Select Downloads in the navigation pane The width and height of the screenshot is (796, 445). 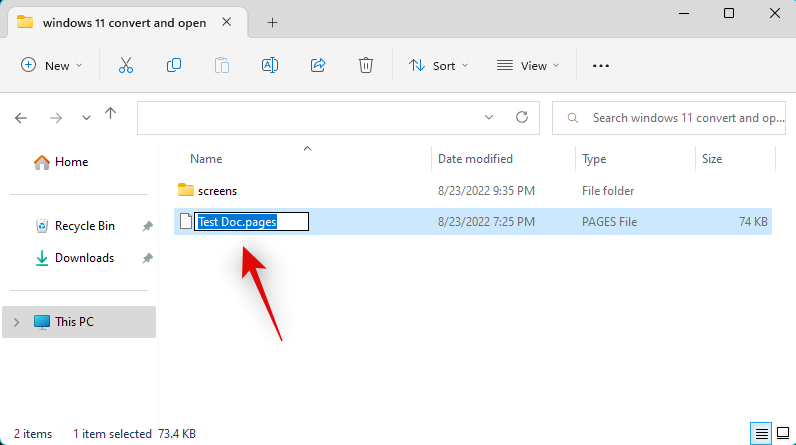coord(84,258)
